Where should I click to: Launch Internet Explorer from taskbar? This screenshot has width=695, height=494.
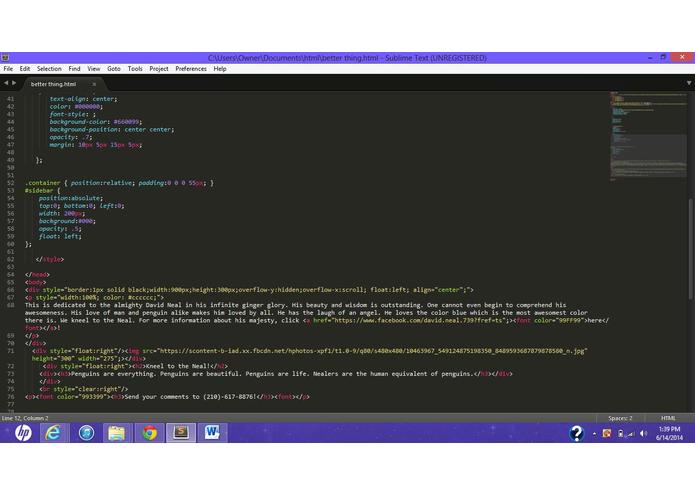(54, 433)
